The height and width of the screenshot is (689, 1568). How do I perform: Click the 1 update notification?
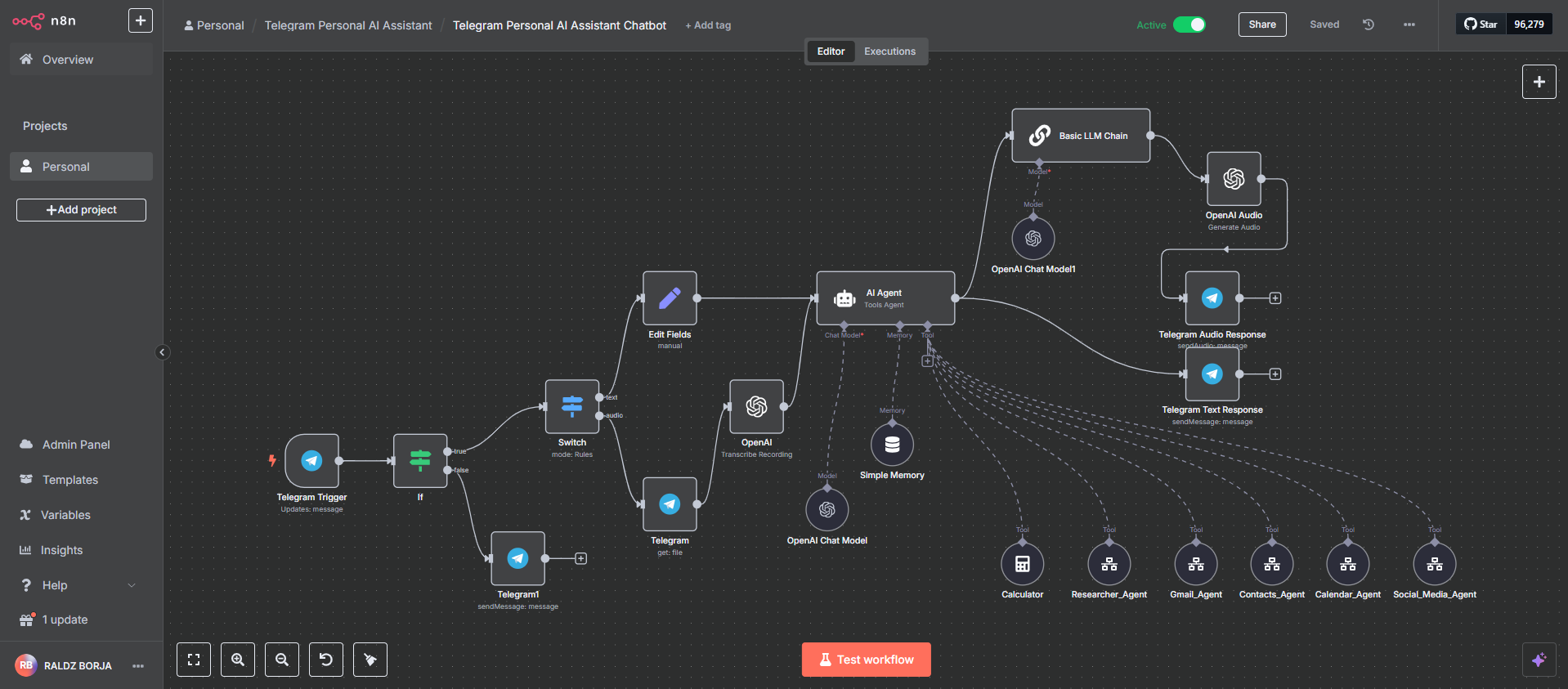(81, 620)
